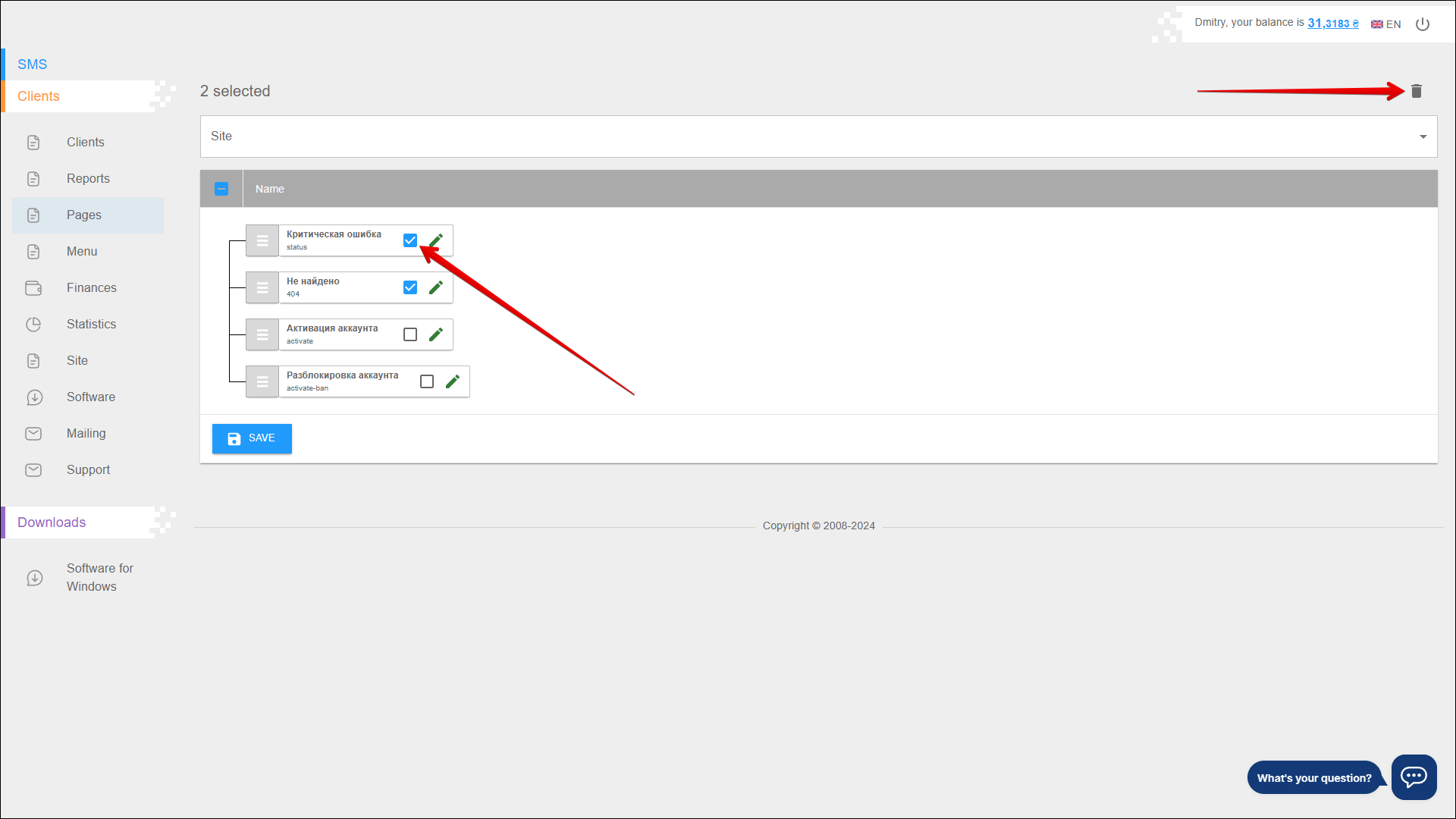Check the Активация аккаунта checkbox

click(x=410, y=334)
